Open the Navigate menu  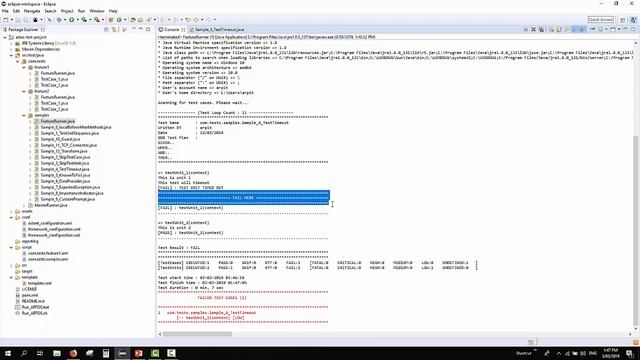coord(32,11)
